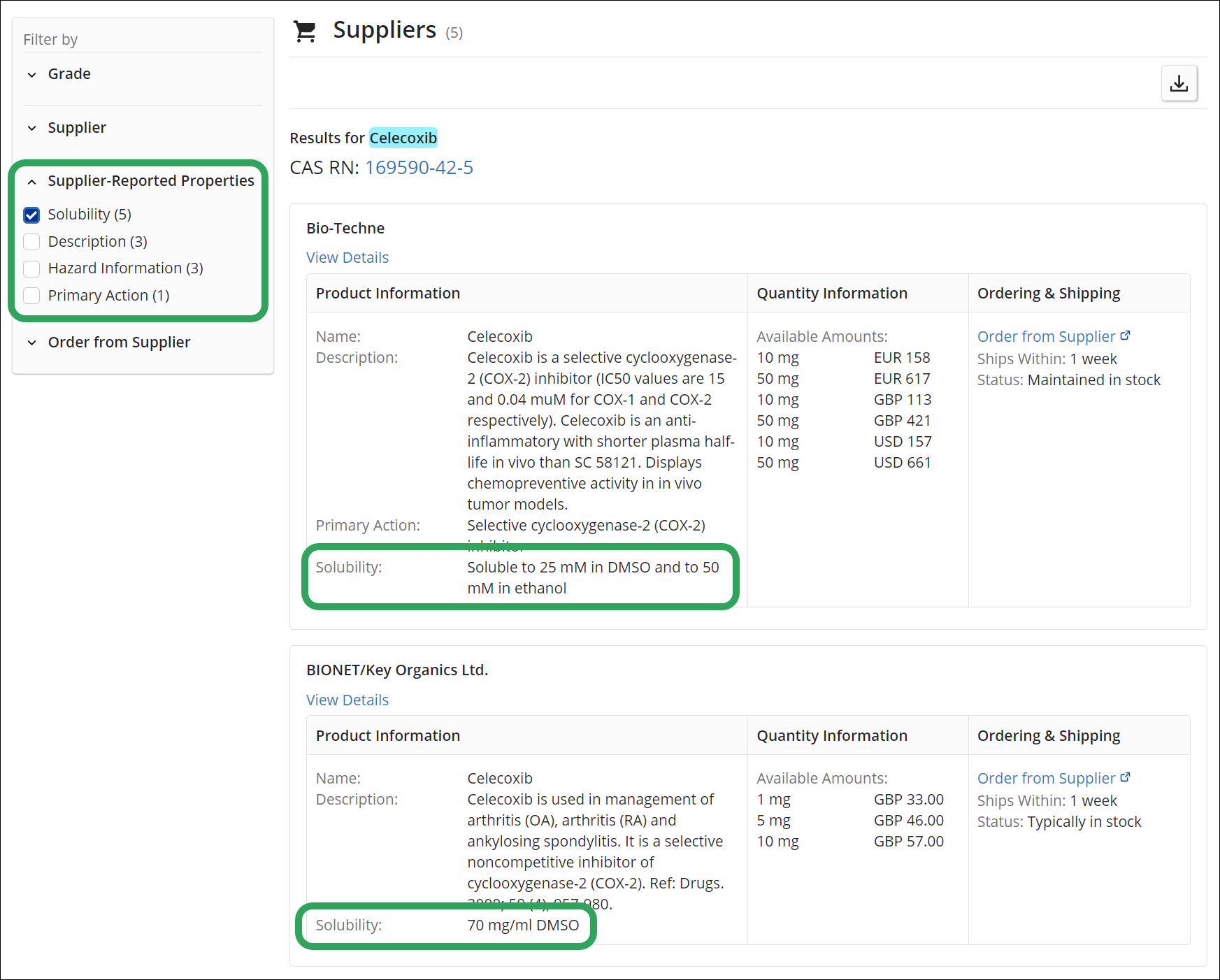
Task: Click the GBP 46.00 price
Action: (909, 821)
